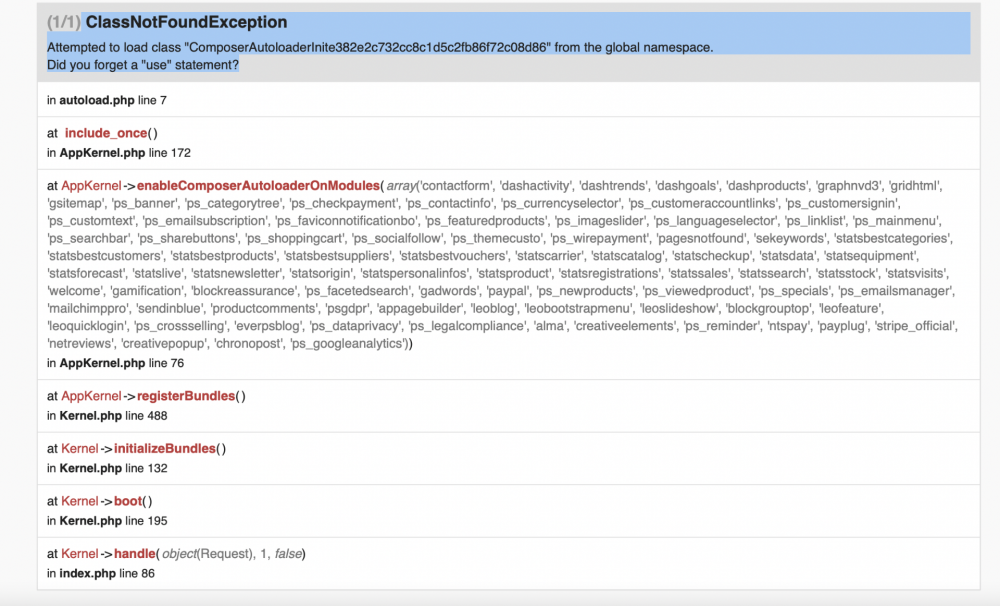Click the '(1/1)' exception counter
The image size is (1000, 606).
[64, 22]
